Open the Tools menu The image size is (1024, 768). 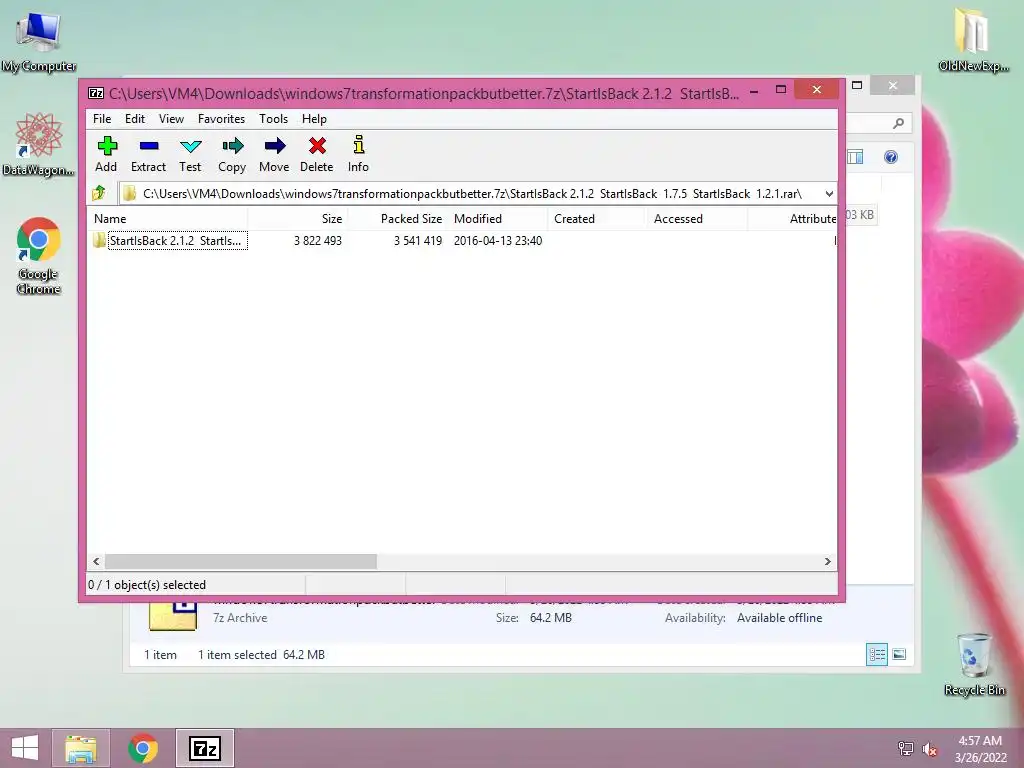(x=273, y=119)
